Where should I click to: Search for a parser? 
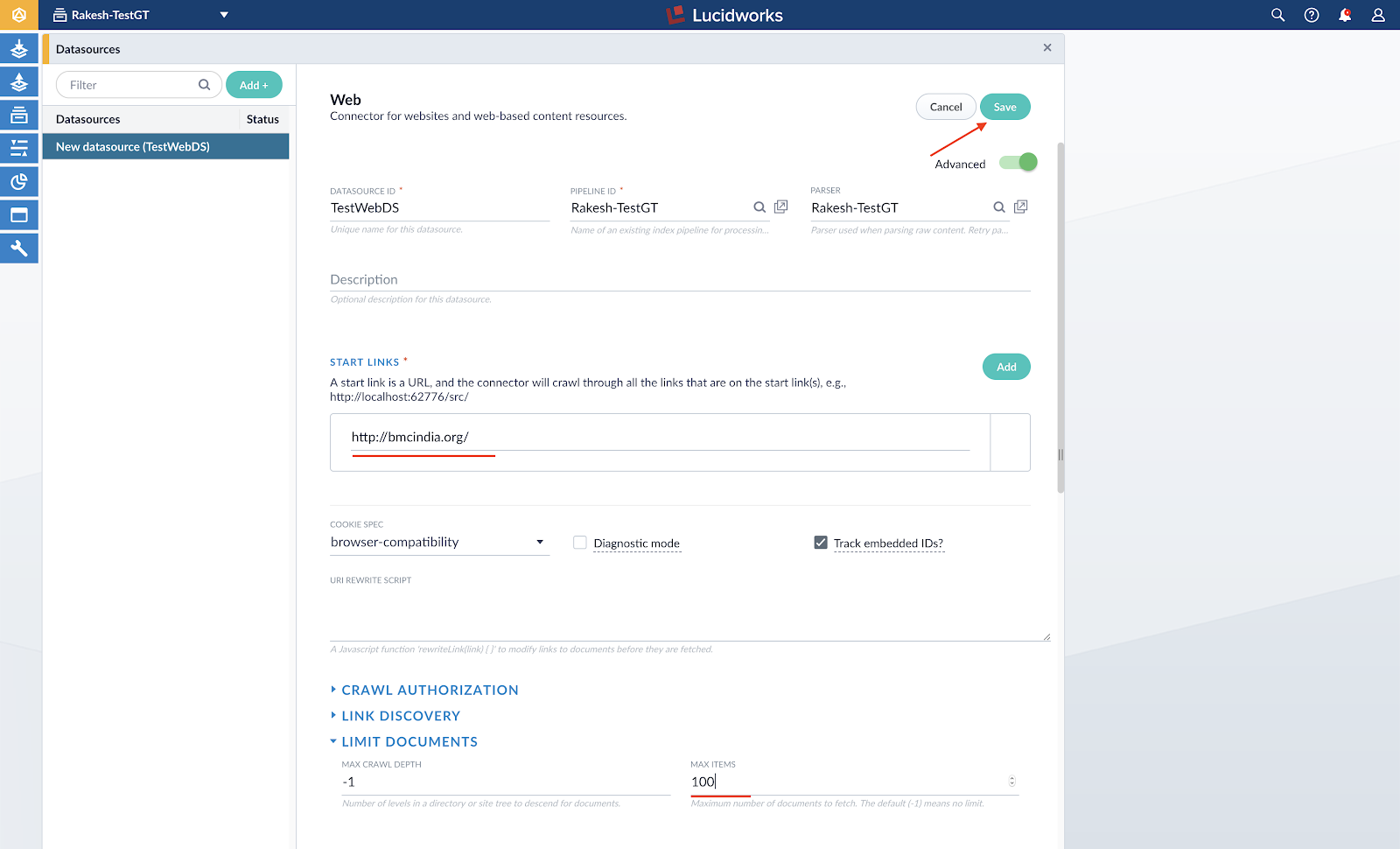point(999,207)
